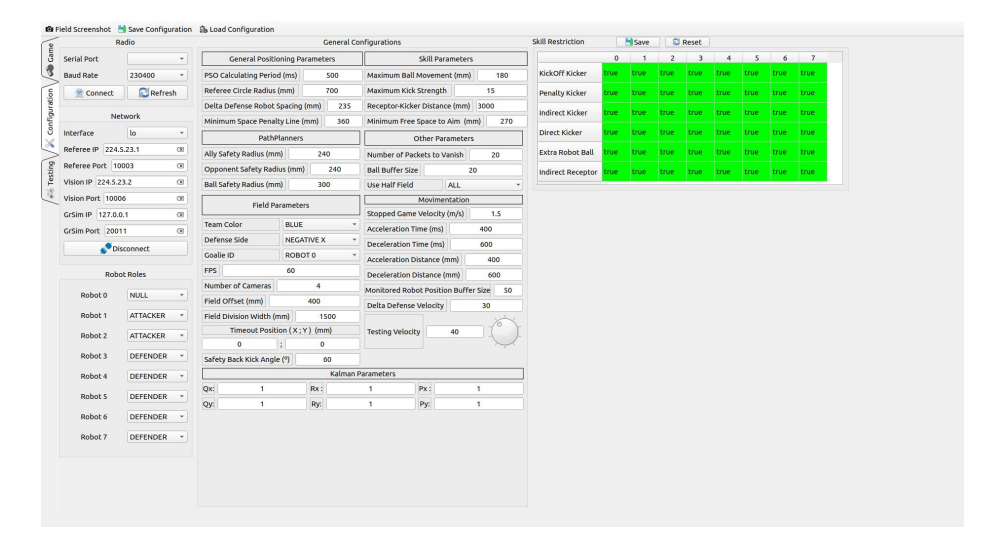Toggle Direct Kicker cell for robot 7
996x550 pixels.
813,132
